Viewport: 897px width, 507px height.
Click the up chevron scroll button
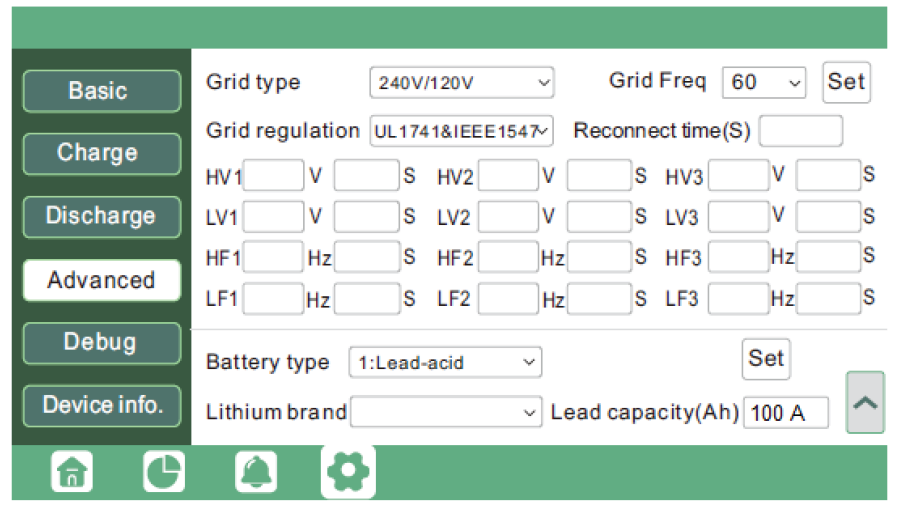[865, 402]
